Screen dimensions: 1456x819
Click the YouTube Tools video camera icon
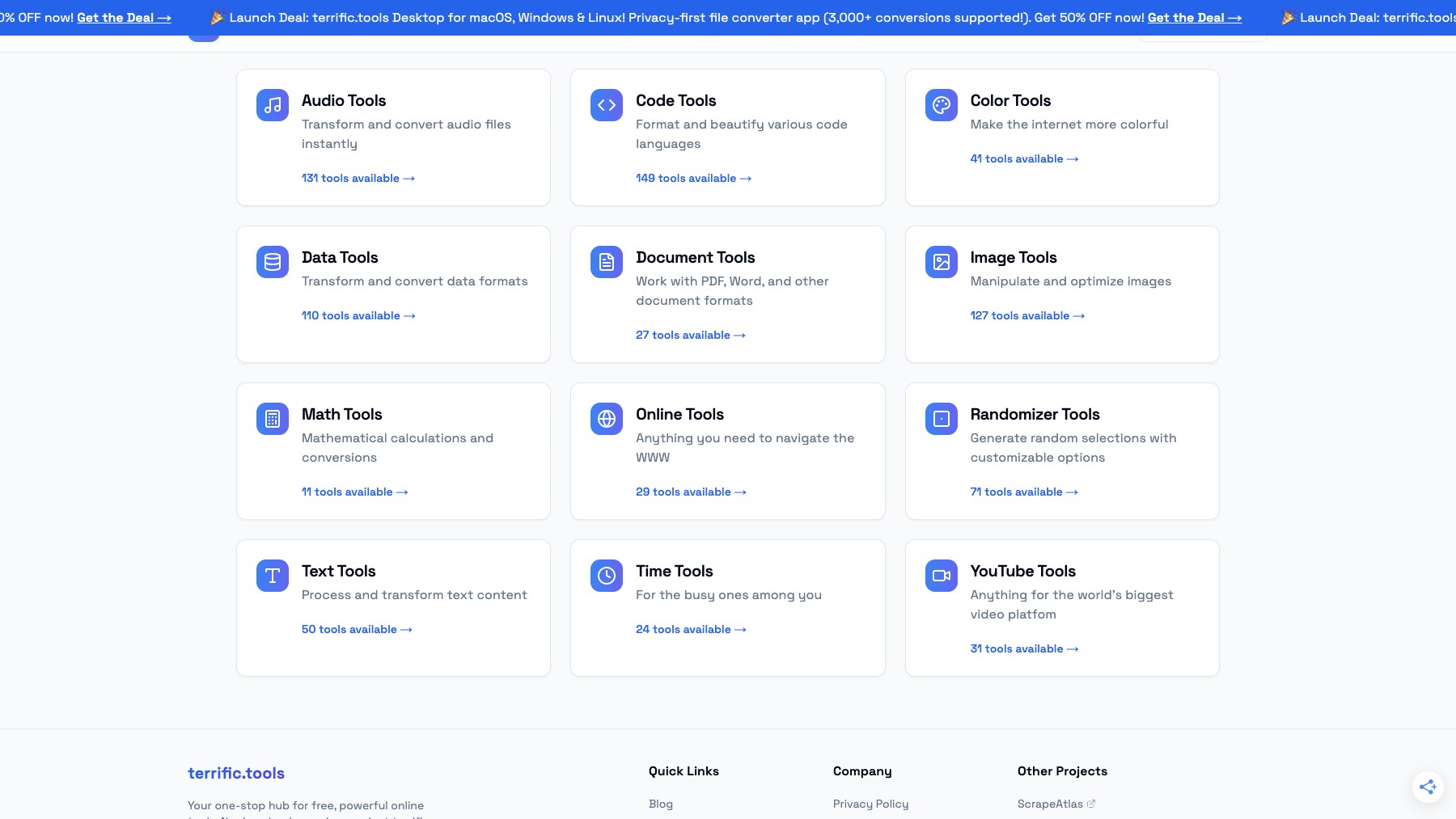pyautogui.click(x=942, y=576)
